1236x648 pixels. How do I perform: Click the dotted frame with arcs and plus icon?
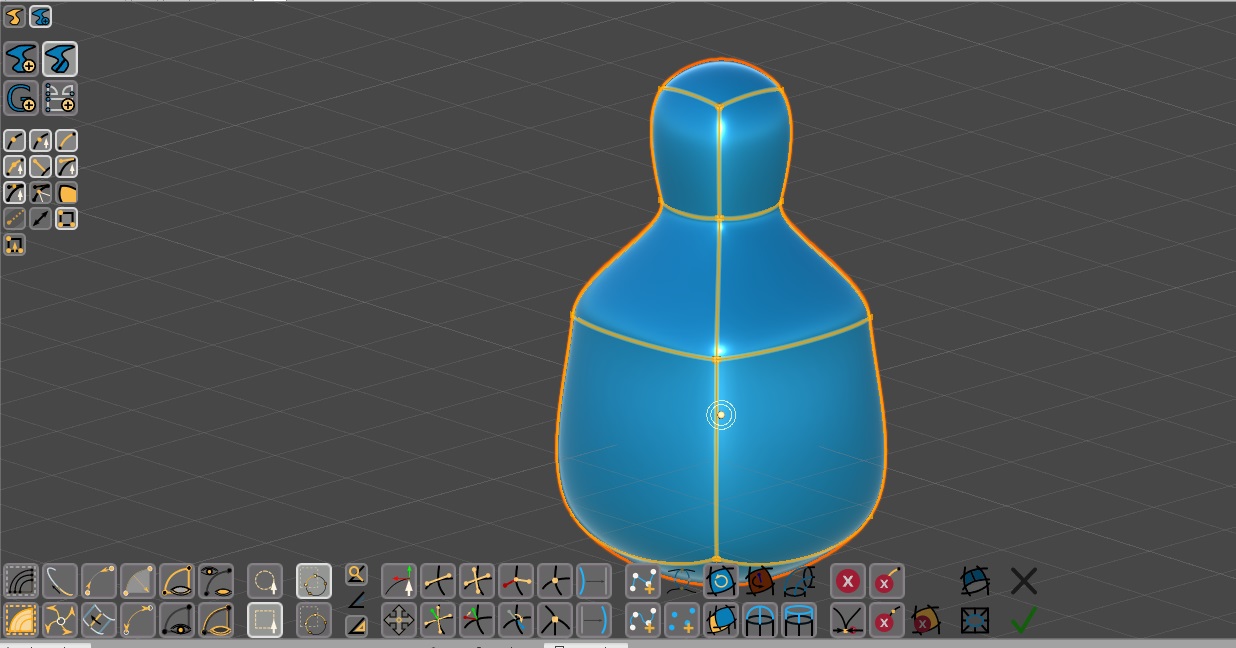point(60,98)
